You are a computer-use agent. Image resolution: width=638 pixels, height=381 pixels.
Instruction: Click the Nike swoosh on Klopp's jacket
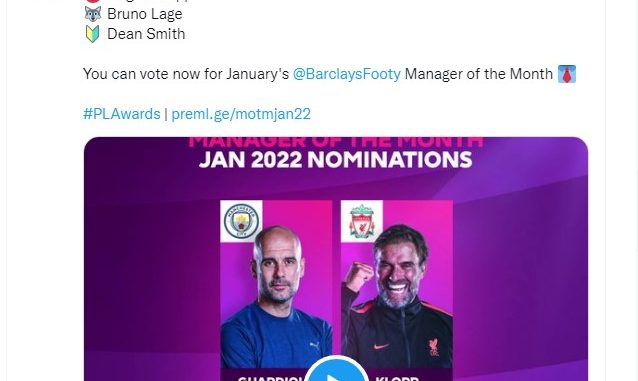(381, 346)
